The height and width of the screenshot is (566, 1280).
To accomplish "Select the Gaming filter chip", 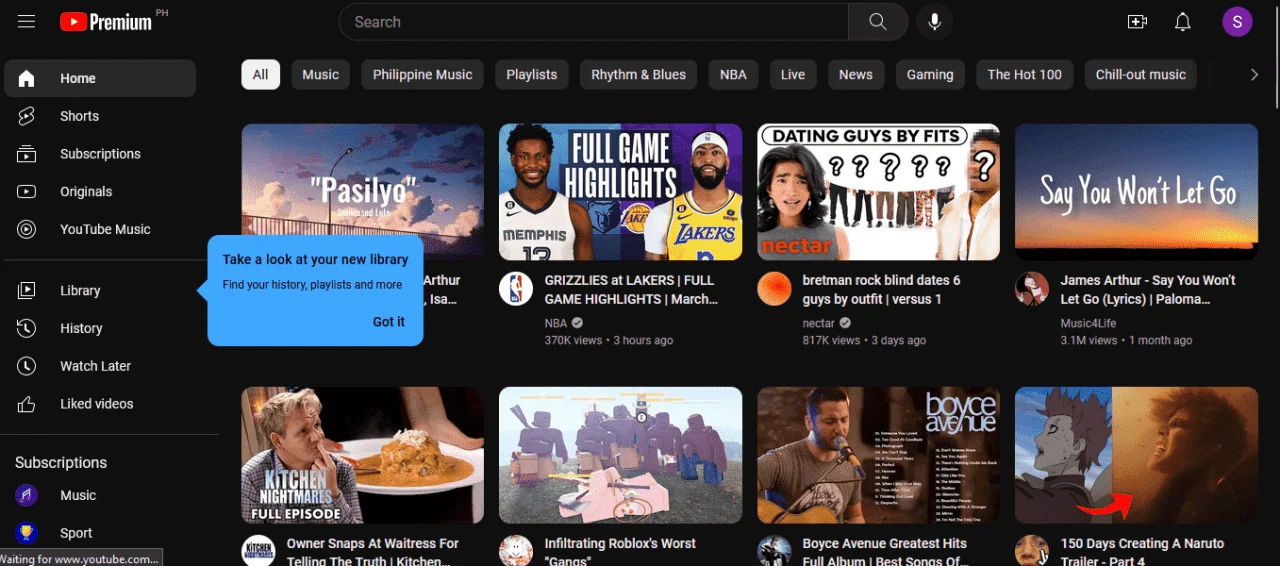I will (930, 74).
